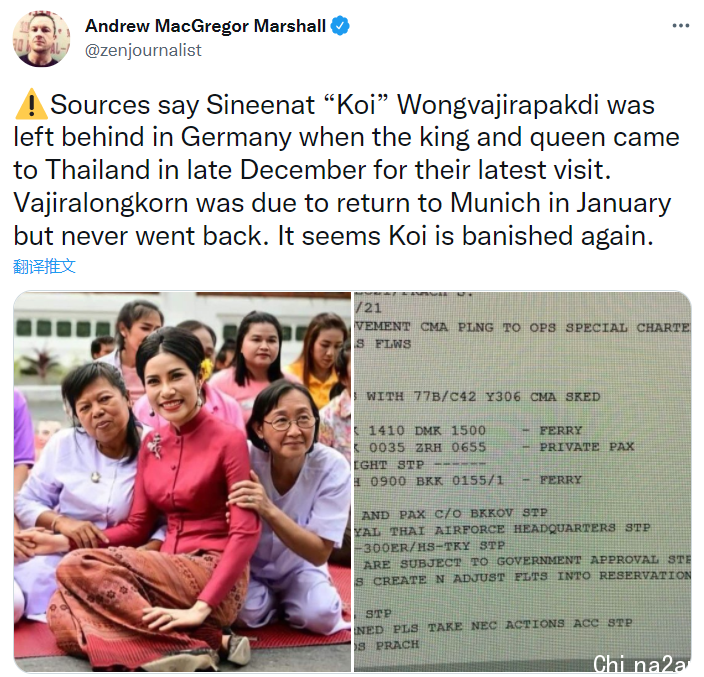Open the flight schedule document image
The image size is (704, 677).
tap(523, 482)
